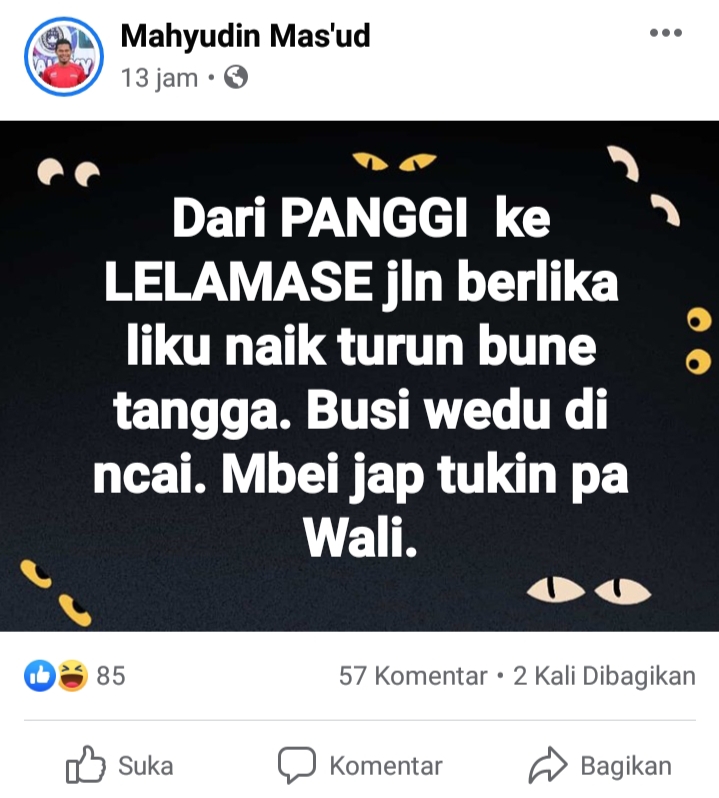Click the globe public audience icon

[x=236, y=78]
